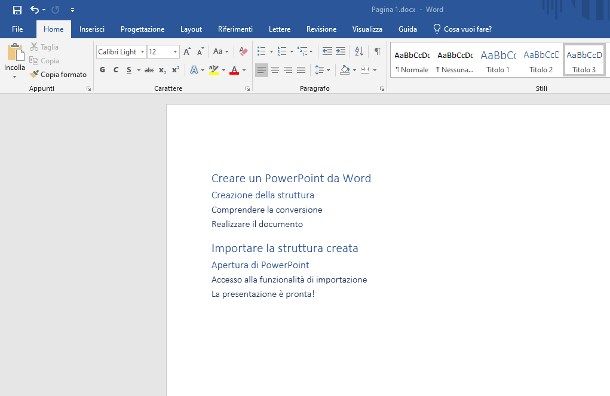Open line and paragraph spacing icon
This screenshot has width=610, height=396.
click(319, 70)
